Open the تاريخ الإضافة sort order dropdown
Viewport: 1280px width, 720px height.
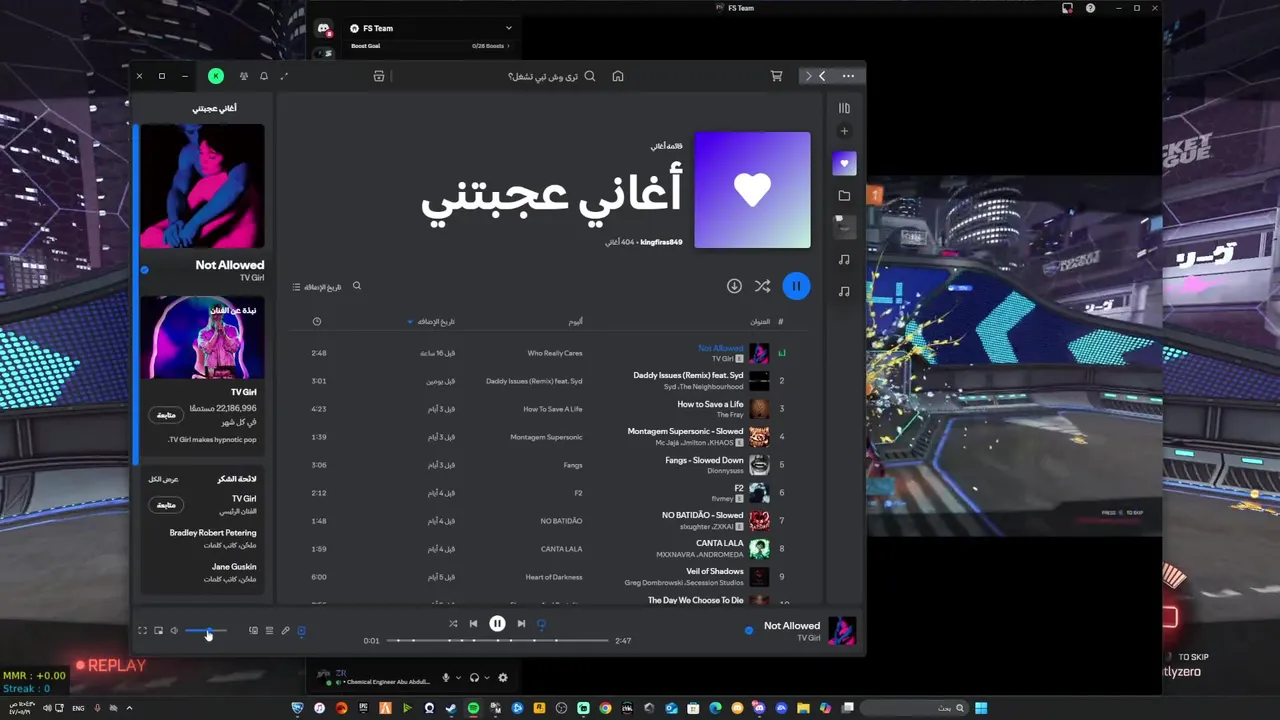[x=317, y=287]
